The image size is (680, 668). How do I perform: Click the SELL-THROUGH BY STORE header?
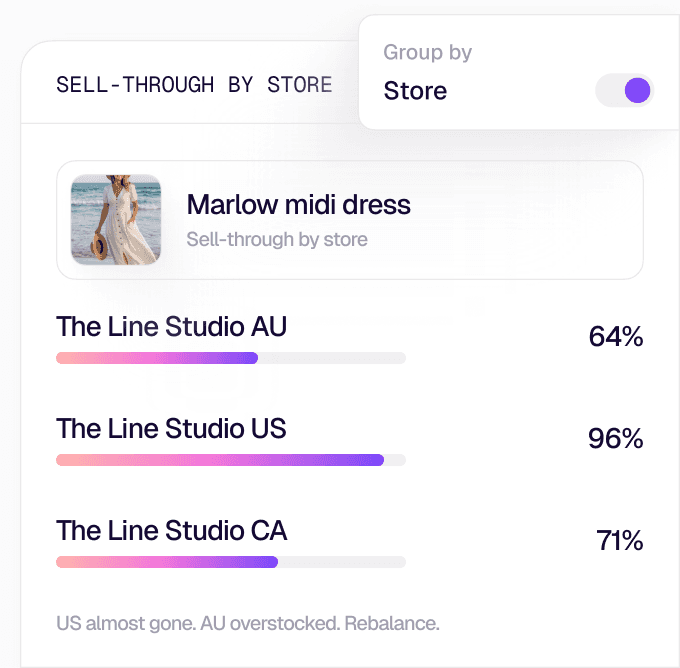pyautogui.click(x=194, y=85)
